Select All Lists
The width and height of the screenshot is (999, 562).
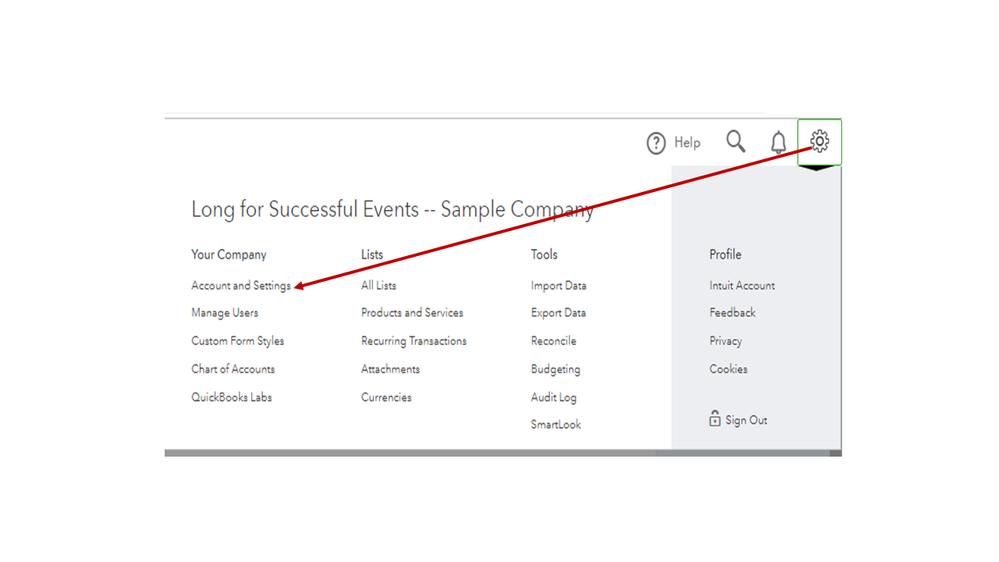[x=379, y=286]
